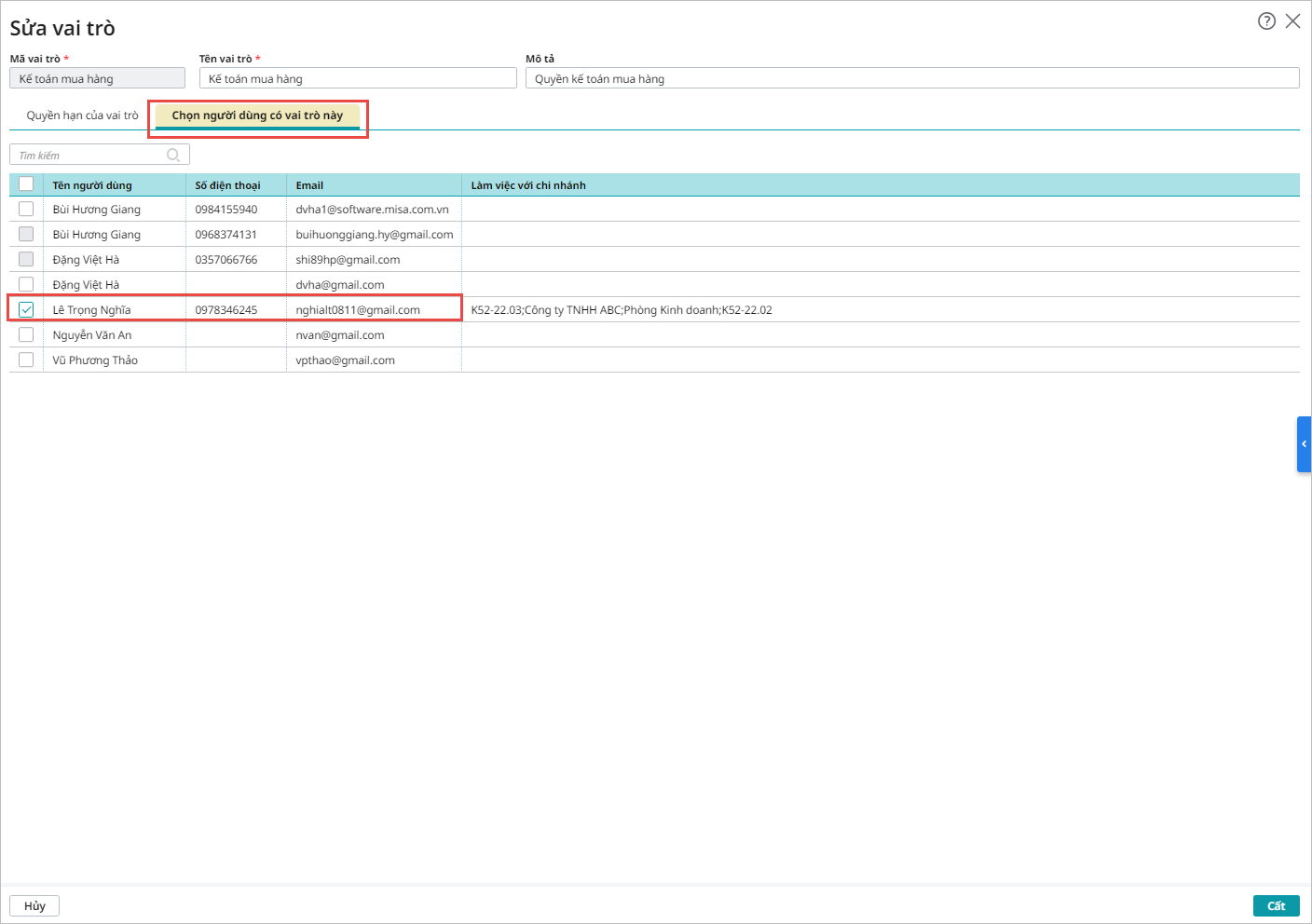Screen dimensions: 1312x924
Task: Open Chọn người dùng có vai trò này tab
Action: coord(257,115)
